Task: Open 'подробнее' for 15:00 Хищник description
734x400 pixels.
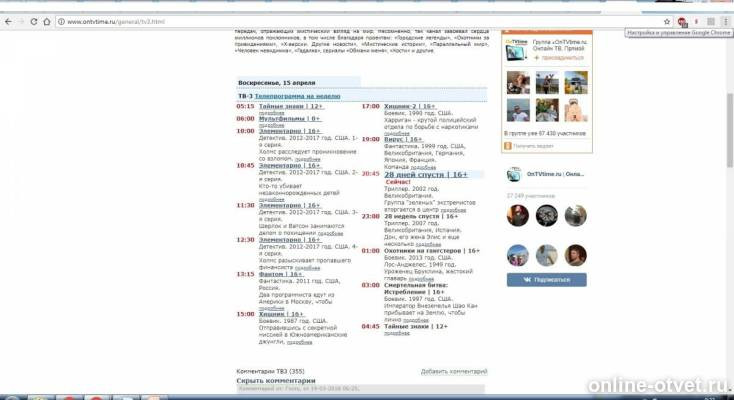Action: click(x=299, y=342)
